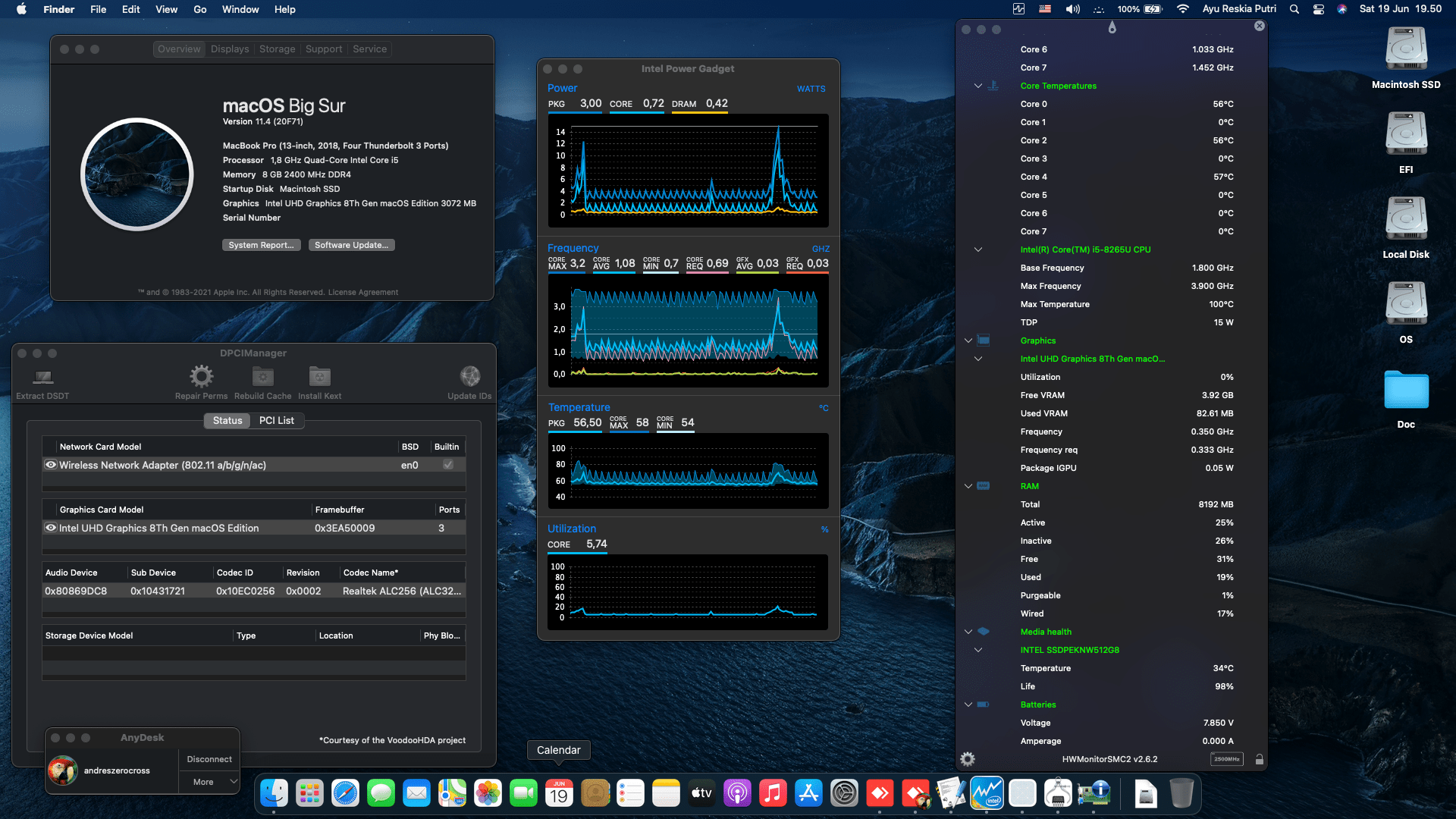Image resolution: width=1456 pixels, height=819 pixels.
Task: Toggle the lock icon in HWMonitor footer
Action: (1259, 759)
